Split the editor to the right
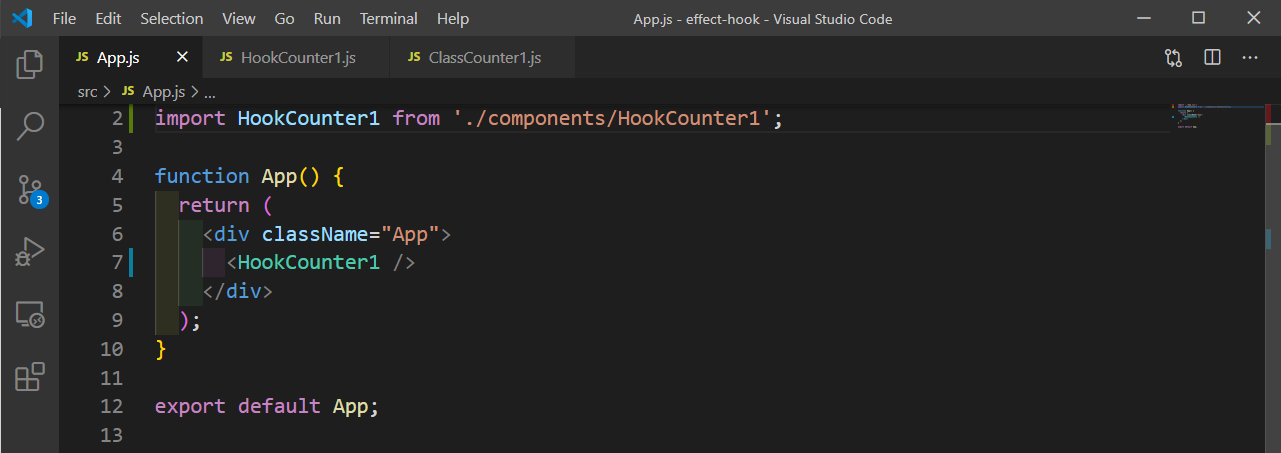Viewport: 1281px width, 453px height. pyautogui.click(x=1212, y=58)
